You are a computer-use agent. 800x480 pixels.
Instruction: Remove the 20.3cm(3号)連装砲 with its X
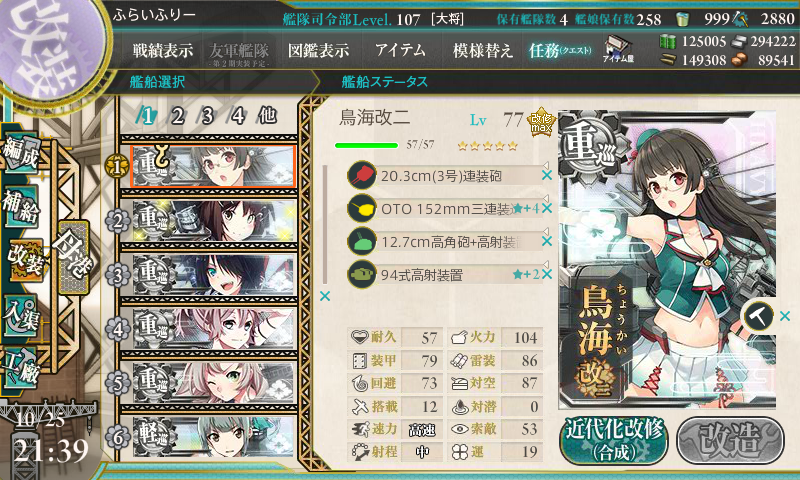(546, 175)
